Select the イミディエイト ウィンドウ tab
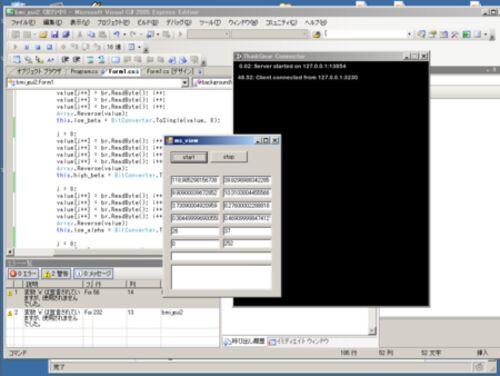 (299, 341)
